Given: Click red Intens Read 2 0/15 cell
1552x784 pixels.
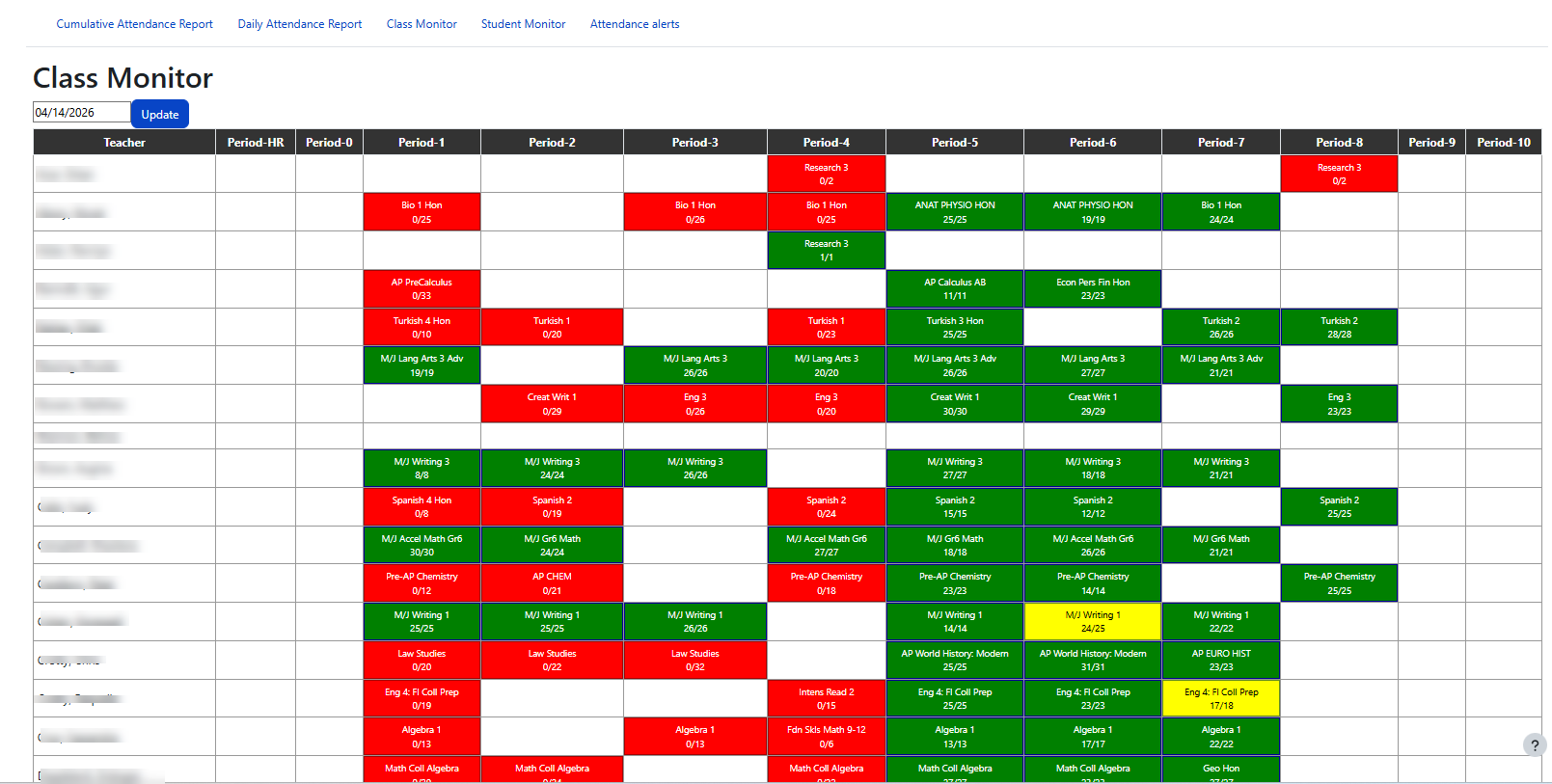Looking at the screenshot, I should pos(827,698).
